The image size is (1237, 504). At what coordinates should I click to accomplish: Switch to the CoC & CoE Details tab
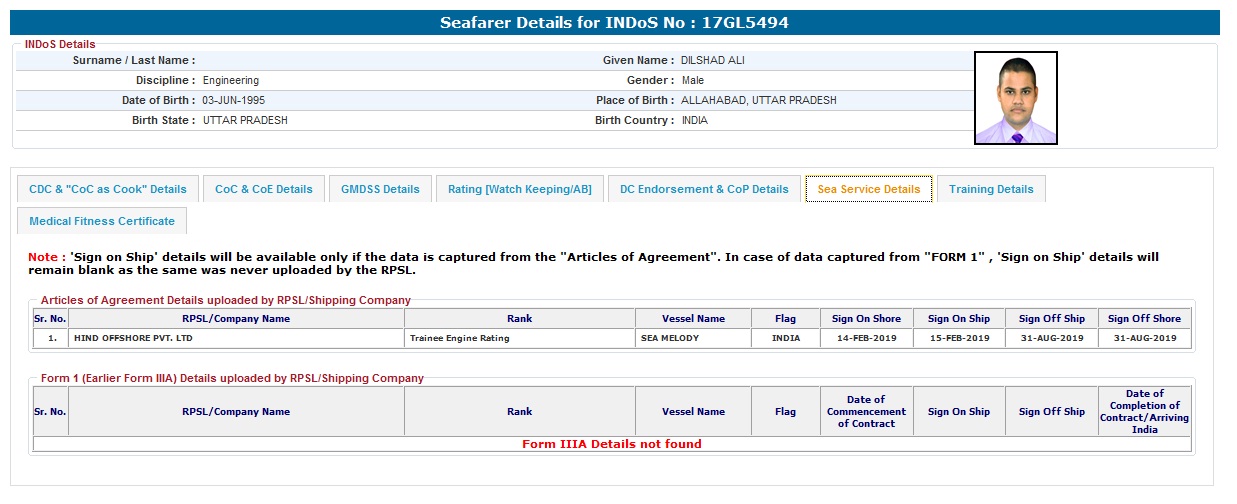tap(264, 189)
